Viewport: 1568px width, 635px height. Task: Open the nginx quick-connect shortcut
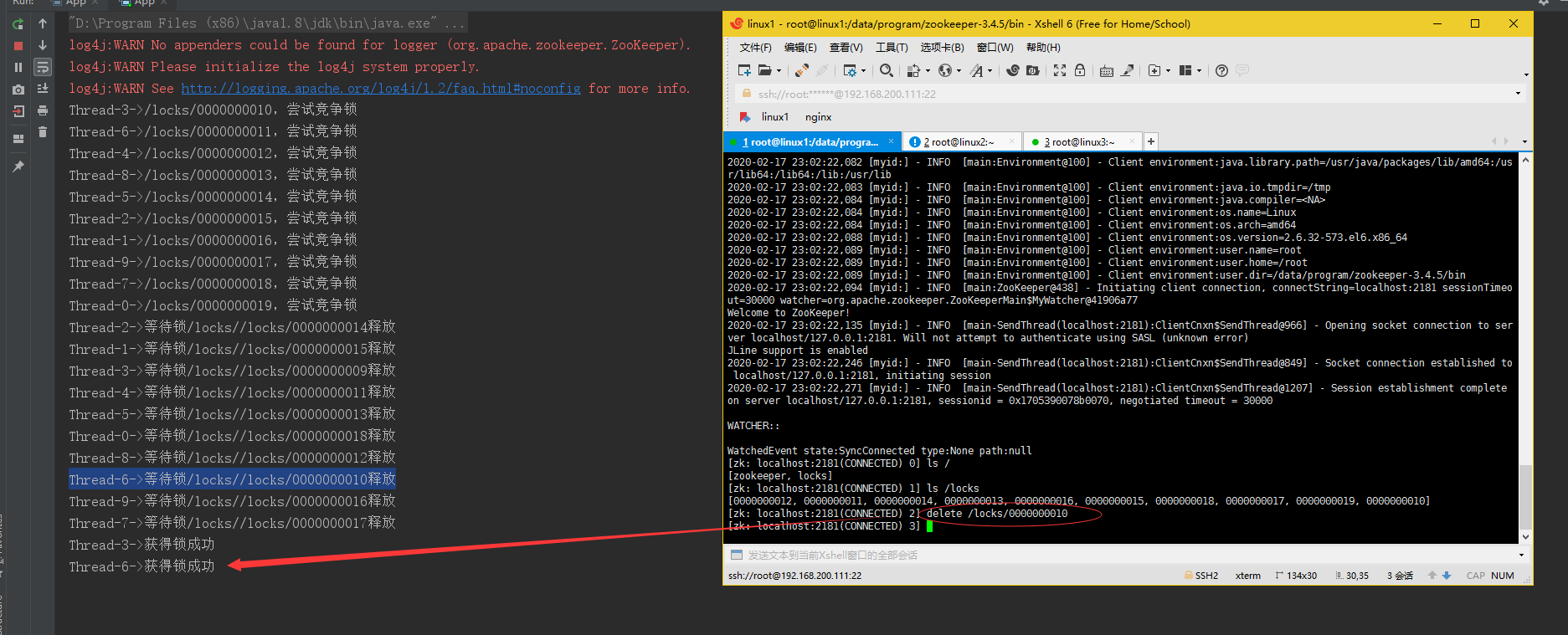[x=818, y=117]
